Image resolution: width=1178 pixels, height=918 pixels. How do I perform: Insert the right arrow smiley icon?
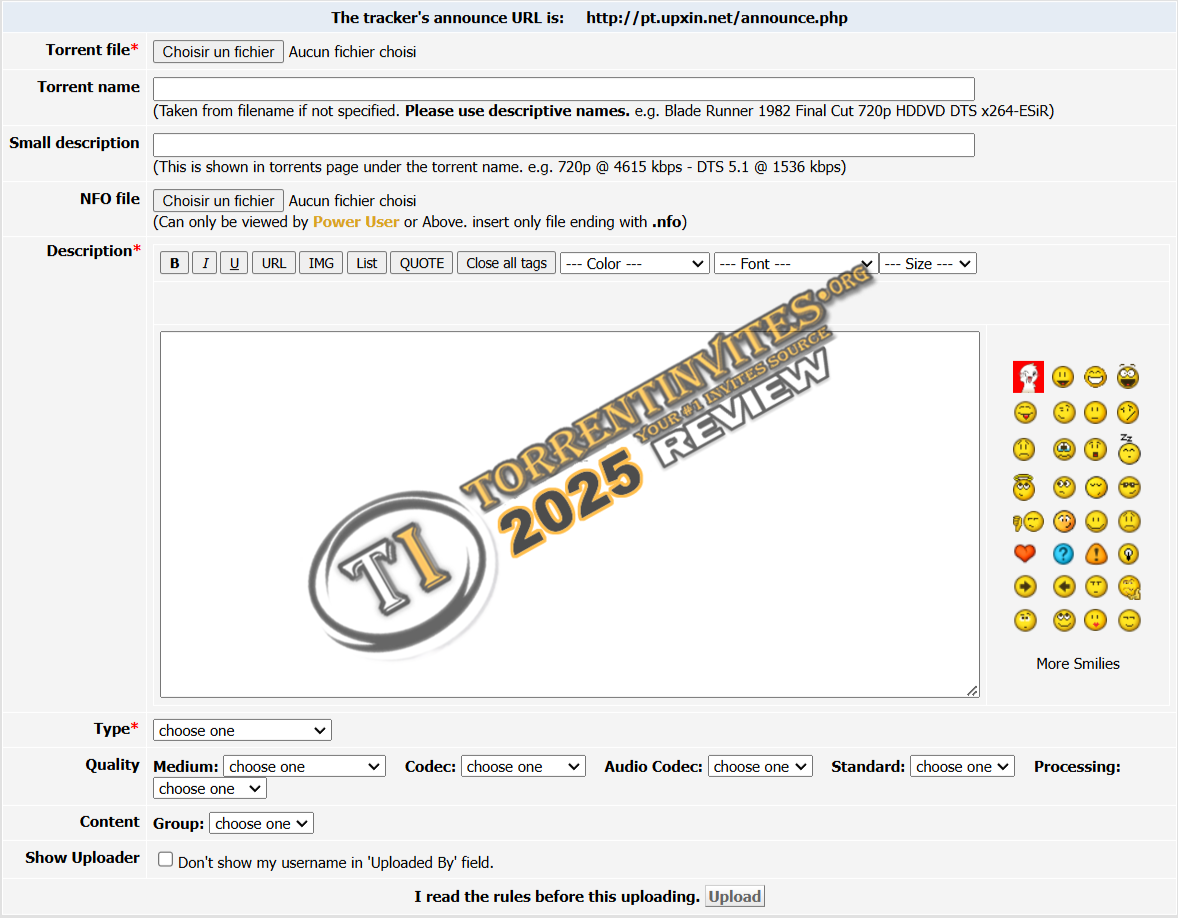(x=1025, y=587)
